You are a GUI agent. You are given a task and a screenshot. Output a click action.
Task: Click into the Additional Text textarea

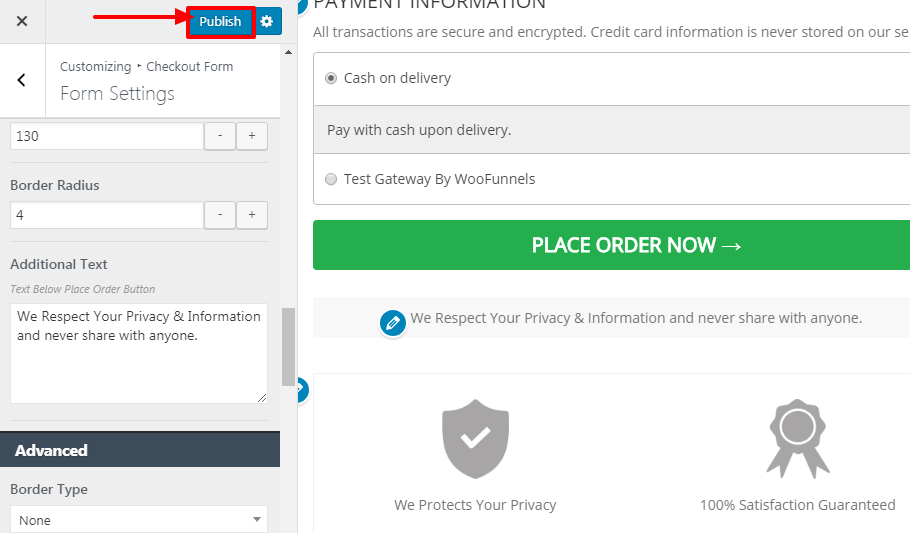[x=139, y=353]
